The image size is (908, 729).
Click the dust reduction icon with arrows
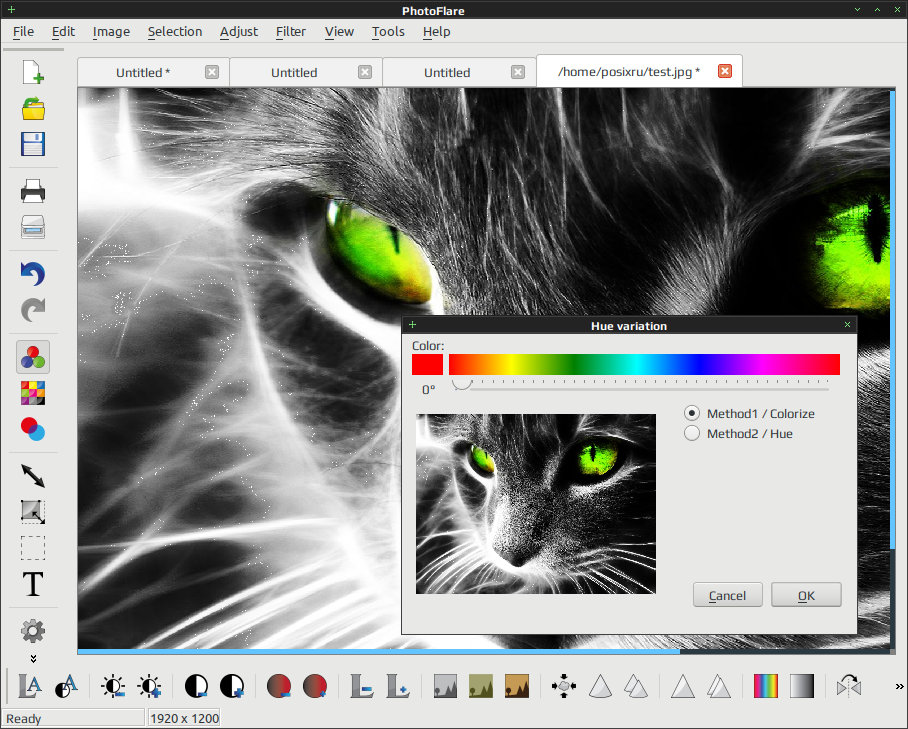click(x=564, y=686)
